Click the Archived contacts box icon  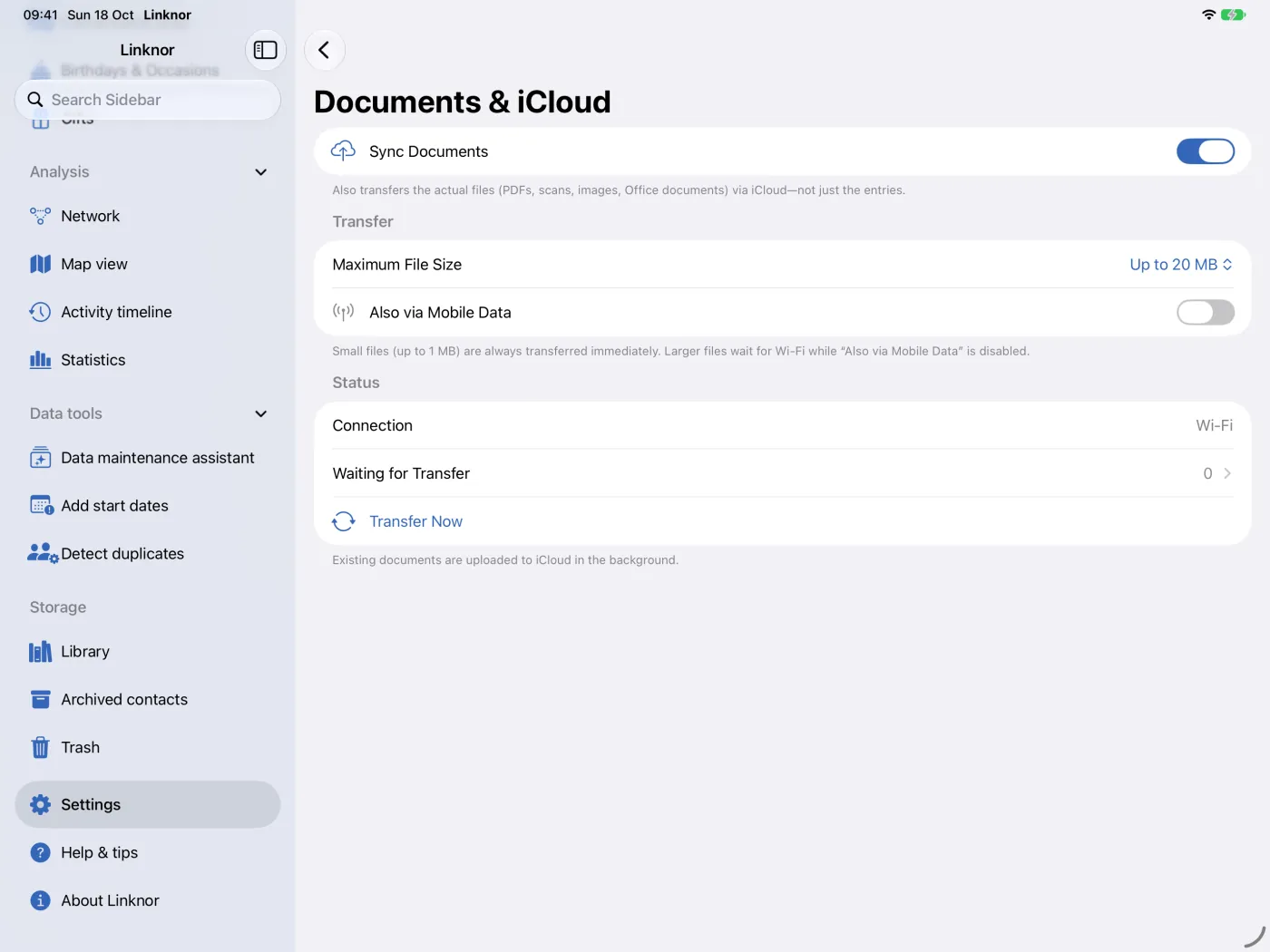tap(40, 700)
